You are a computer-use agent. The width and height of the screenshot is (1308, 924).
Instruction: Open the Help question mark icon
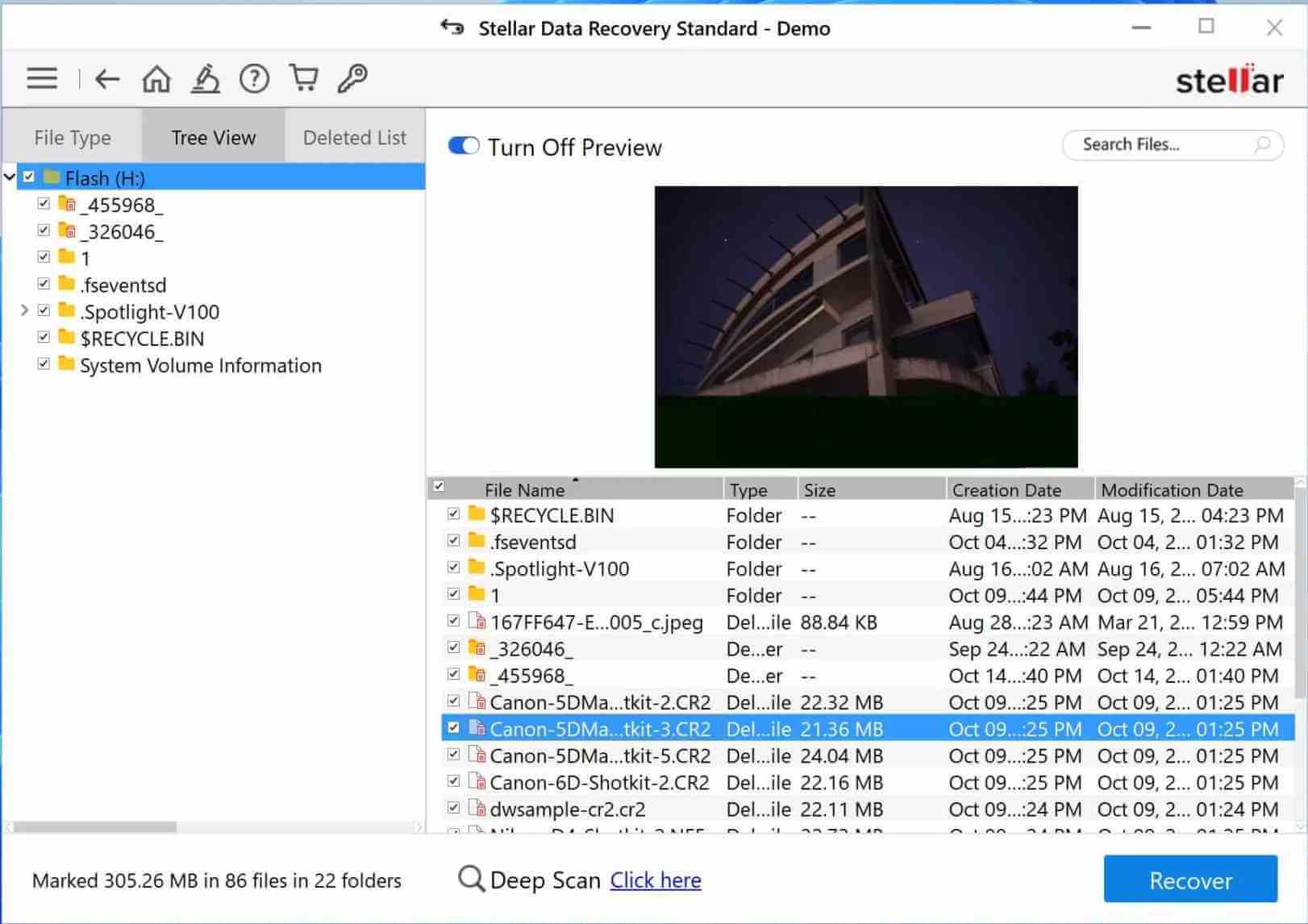tap(254, 78)
